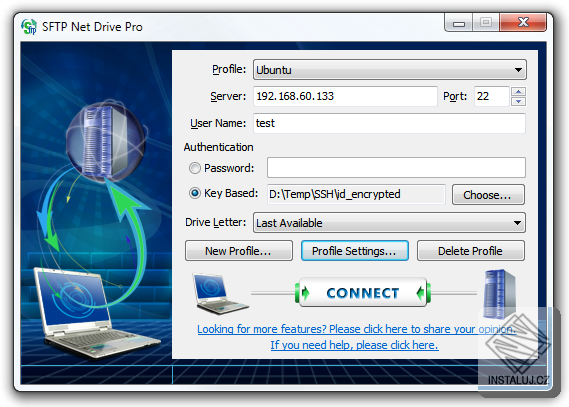Open the Drive Letter dropdown
Viewport: 569px width, 407px height.
pyautogui.click(x=389, y=223)
